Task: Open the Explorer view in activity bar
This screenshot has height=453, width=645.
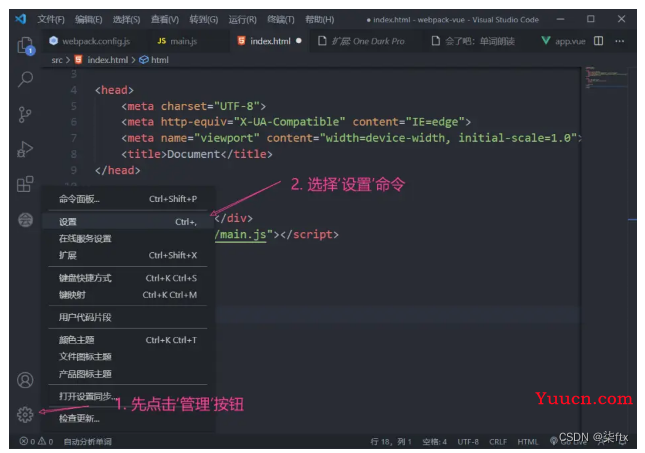Action: coord(26,45)
